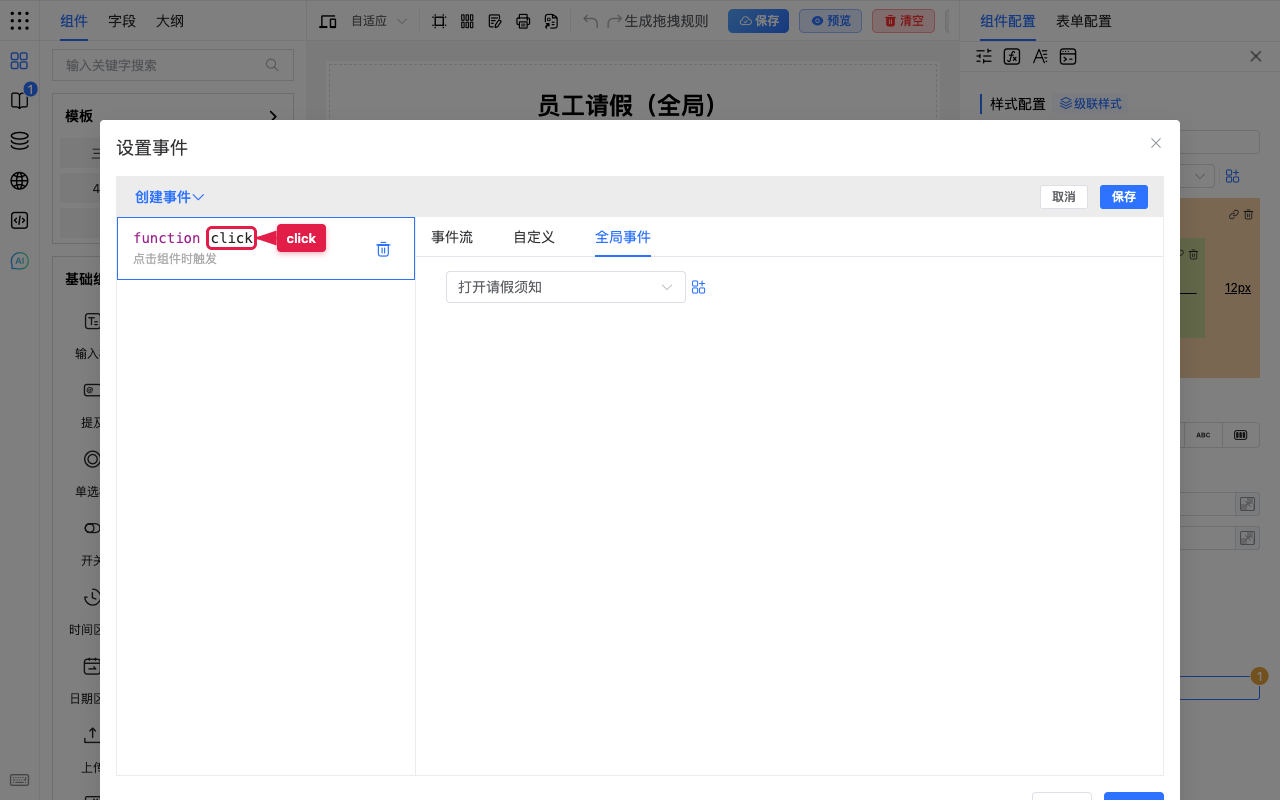Switch to the 组件 tab

[x=74, y=20]
